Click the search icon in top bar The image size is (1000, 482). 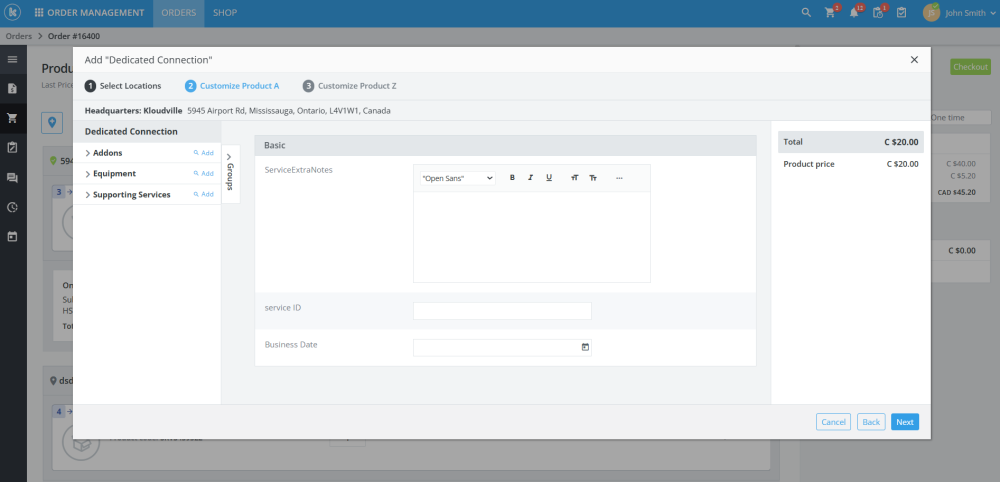tap(806, 13)
